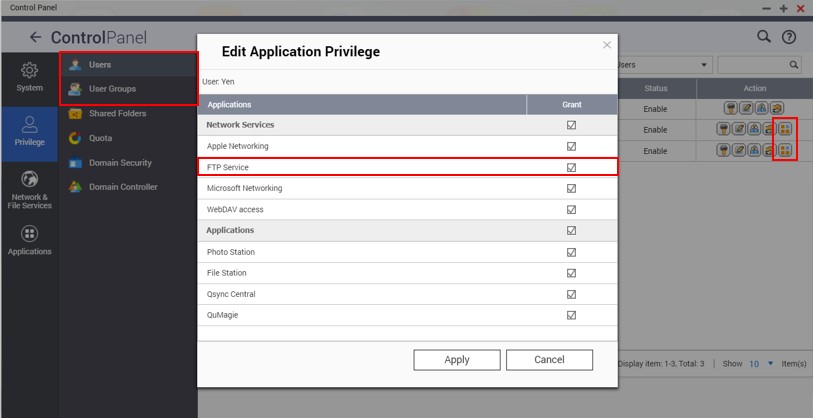
Task: Click the magnifier in the user search box
Action: 793,65
